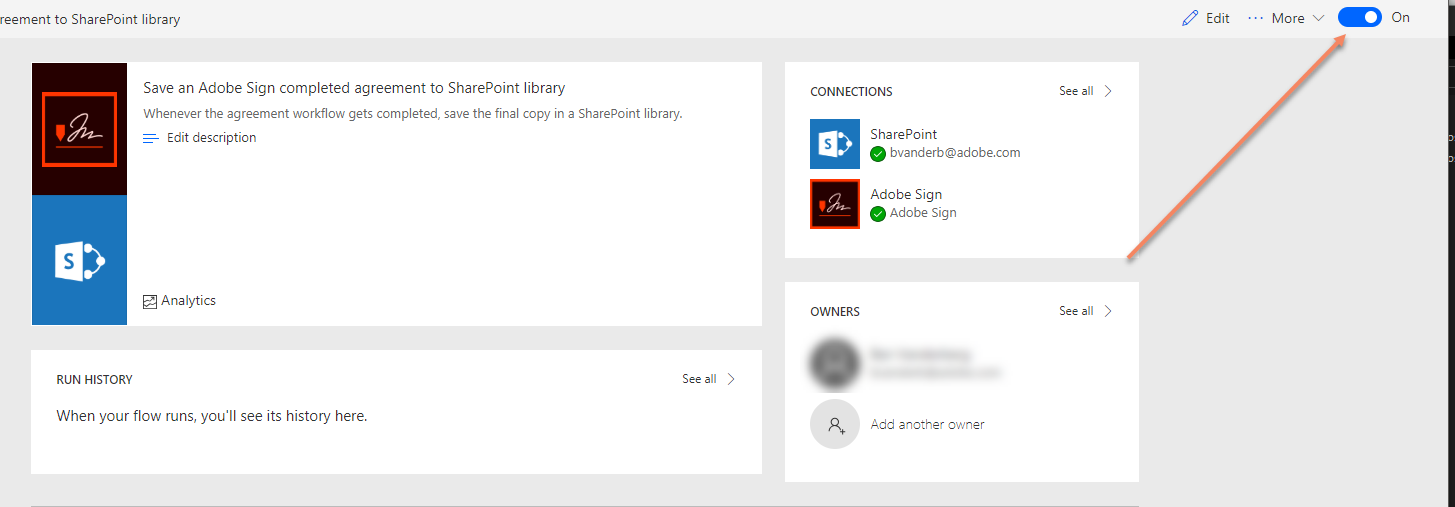
Task: Click the chevron beside Connections See all
Action: click(x=1107, y=91)
